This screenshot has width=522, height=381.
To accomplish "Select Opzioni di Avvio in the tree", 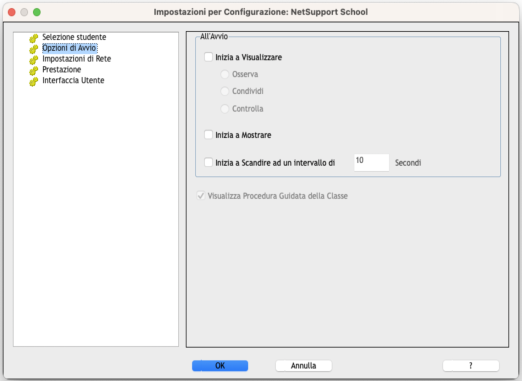I will 69,48.
